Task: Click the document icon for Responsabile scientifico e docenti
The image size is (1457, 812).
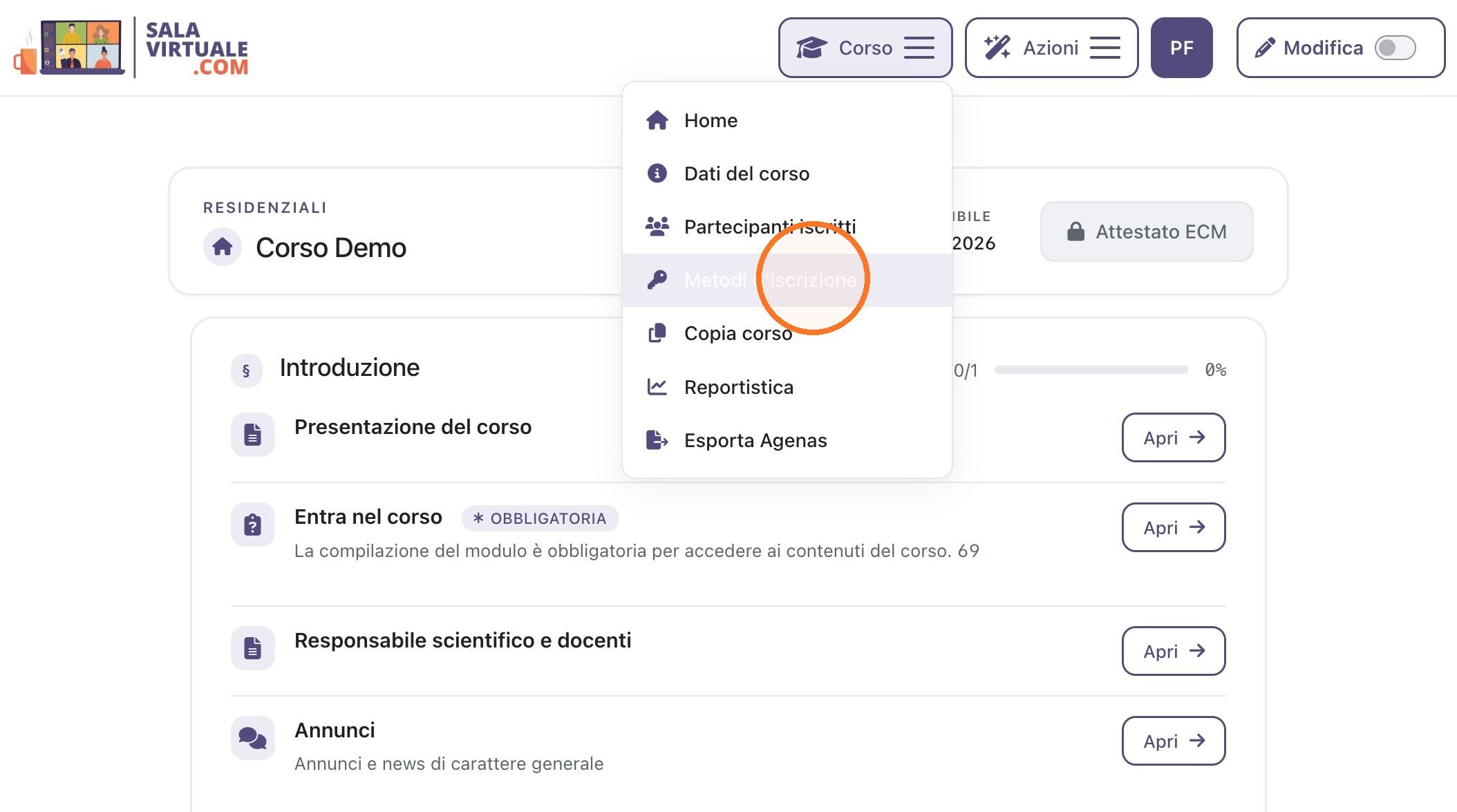Action: pyautogui.click(x=253, y=648)
